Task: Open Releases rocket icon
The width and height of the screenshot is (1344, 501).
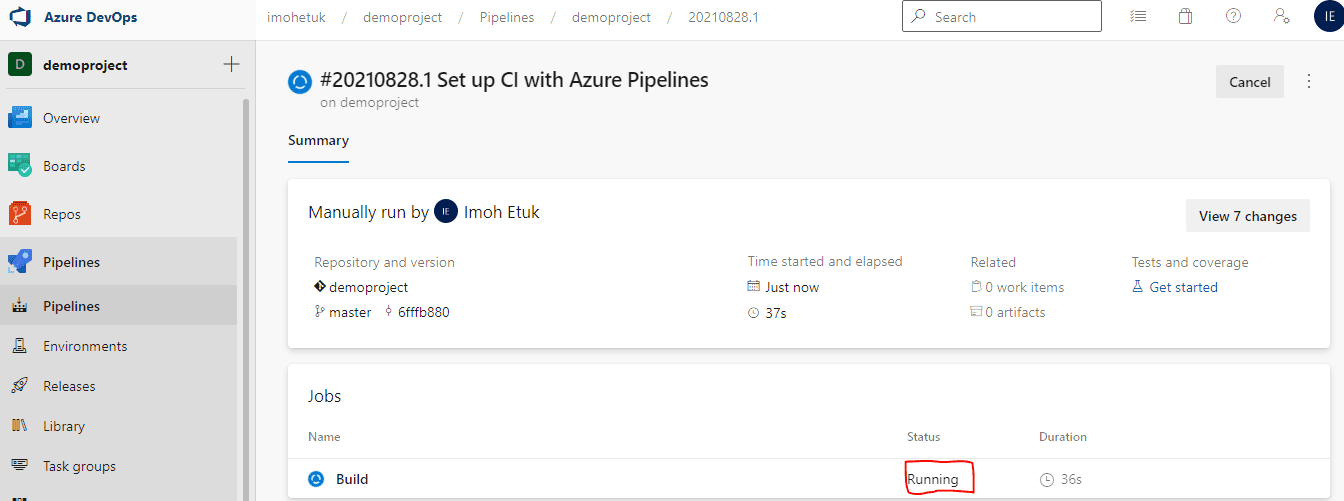Action: (x=19, y=386)
